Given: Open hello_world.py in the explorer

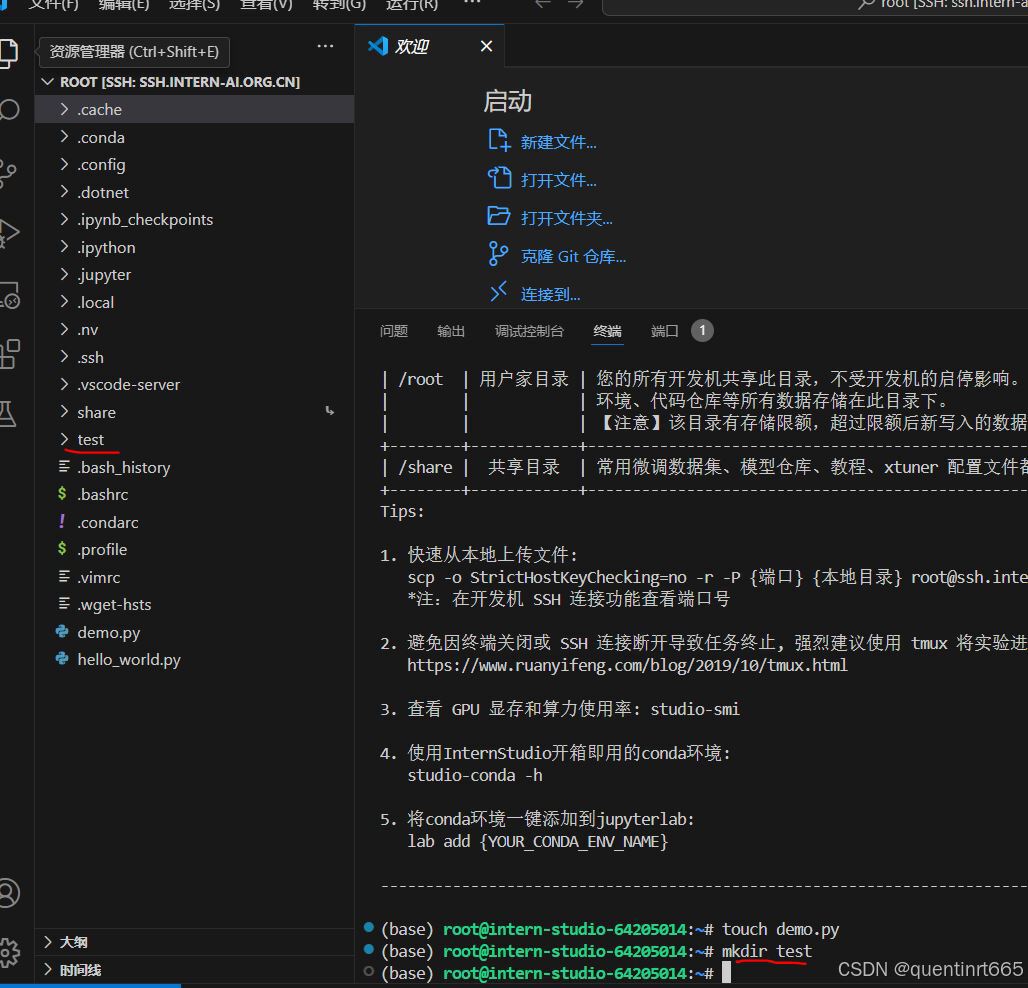Looking at the screenshot, I should [194, 660].
